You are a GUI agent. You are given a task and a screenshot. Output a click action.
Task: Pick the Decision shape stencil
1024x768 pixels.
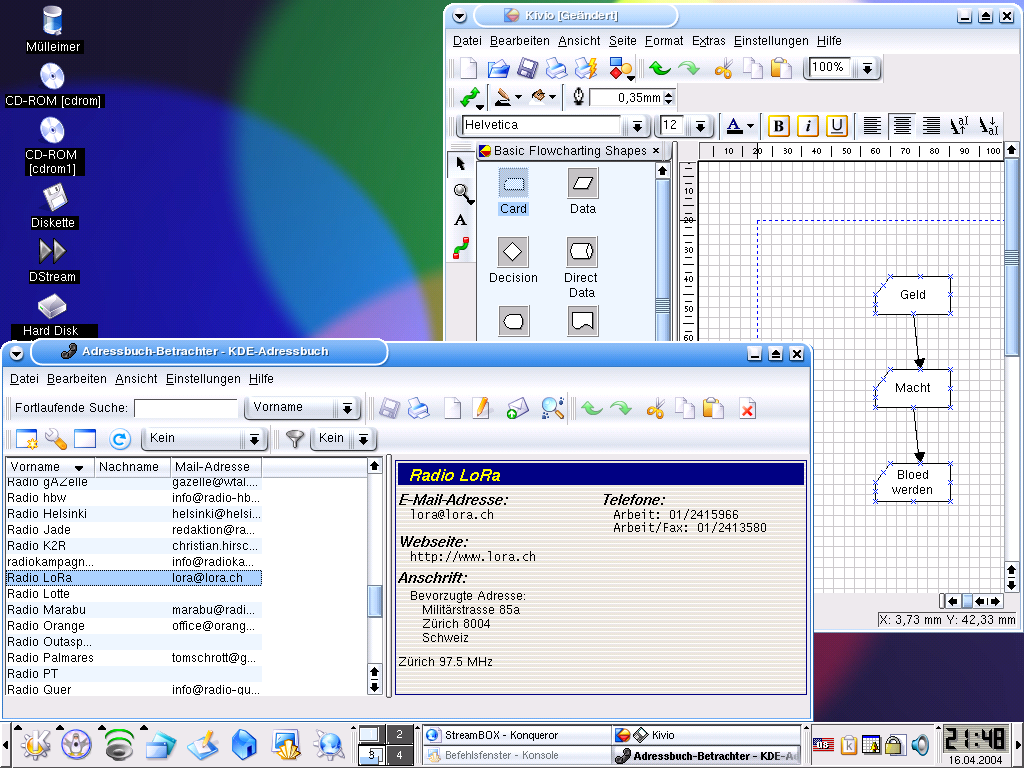pyautogui.click(x=513, y=252)
